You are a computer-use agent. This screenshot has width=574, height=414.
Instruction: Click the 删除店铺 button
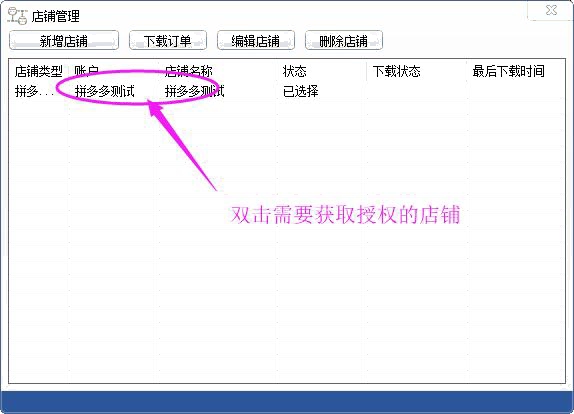click(344, 40)
